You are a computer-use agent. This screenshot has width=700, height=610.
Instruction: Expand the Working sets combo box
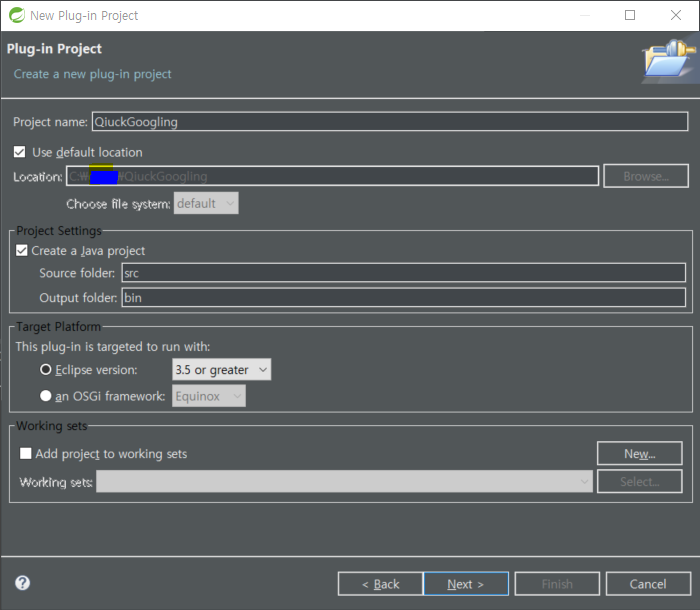(344, 481)
